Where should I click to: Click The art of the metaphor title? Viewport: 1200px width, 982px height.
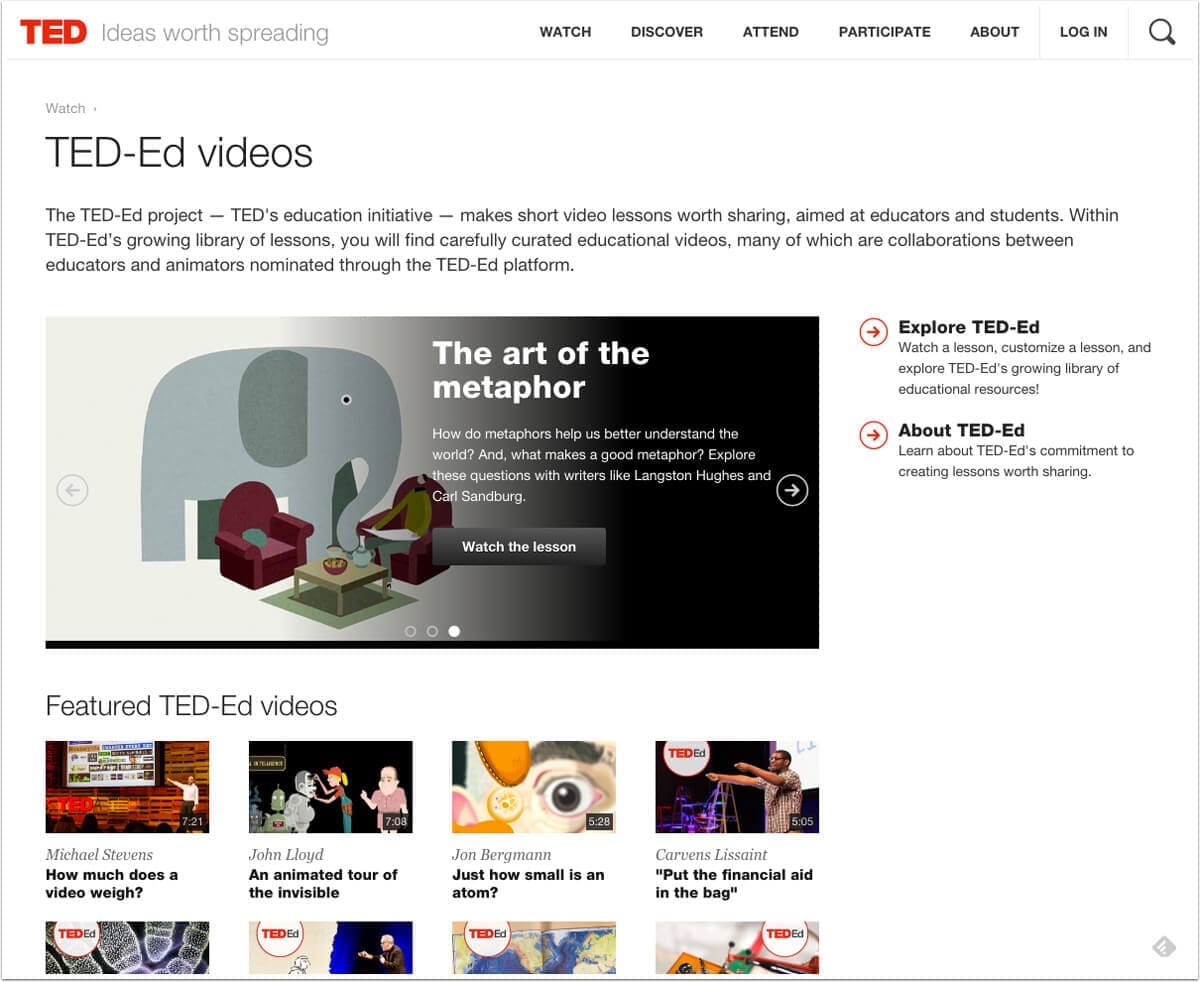point(541,370)
